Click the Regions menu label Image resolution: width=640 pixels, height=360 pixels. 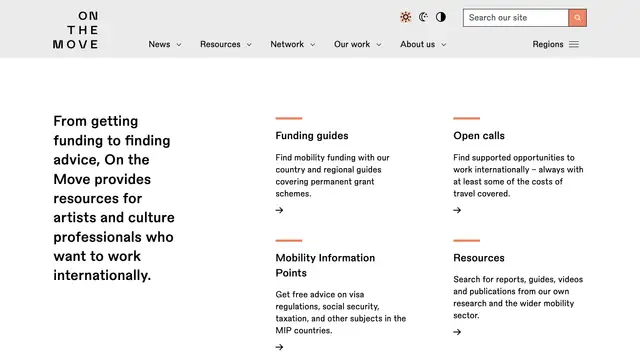click(548, 44)
